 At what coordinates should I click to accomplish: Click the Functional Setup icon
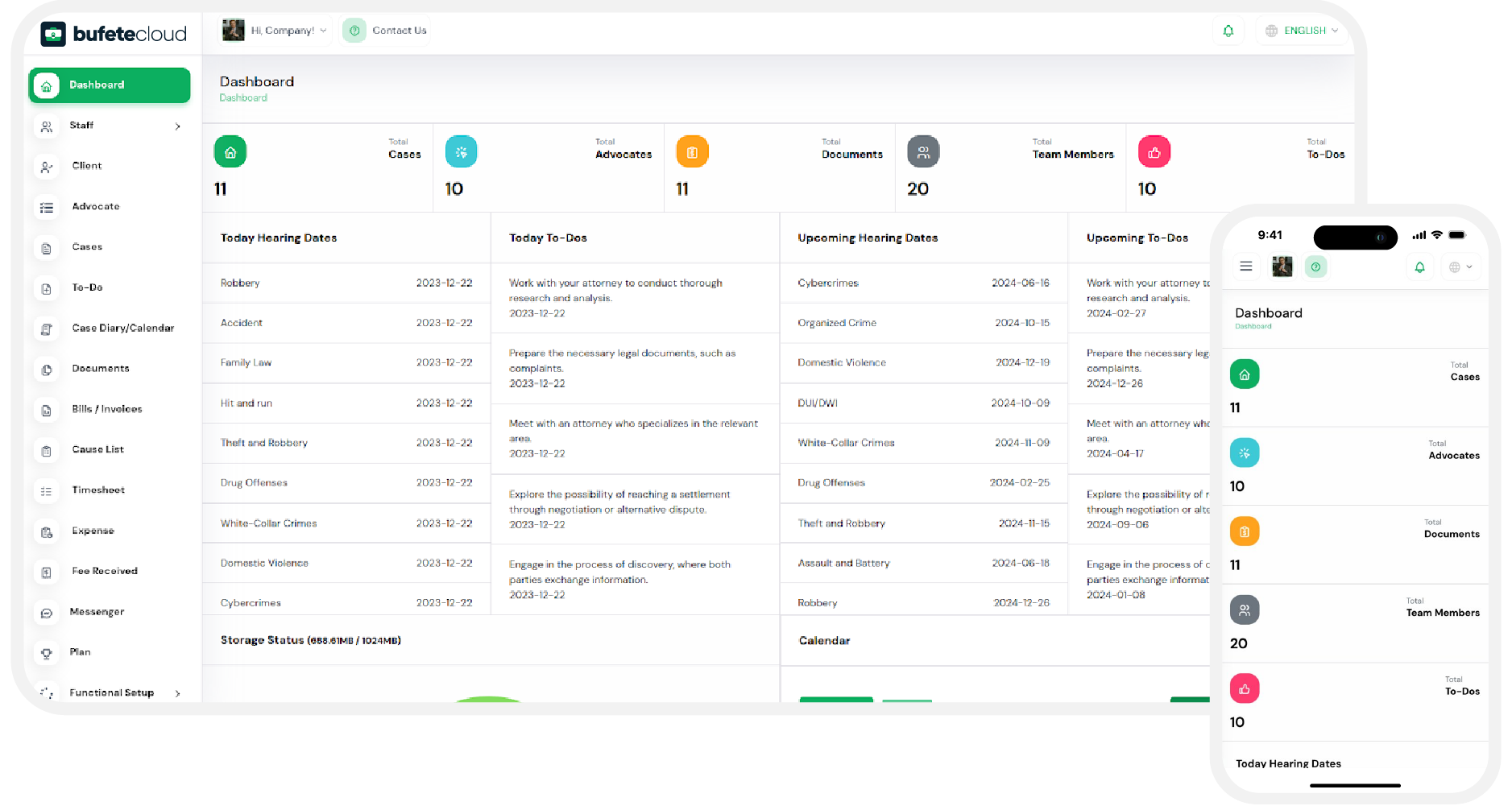click(47, 693)
